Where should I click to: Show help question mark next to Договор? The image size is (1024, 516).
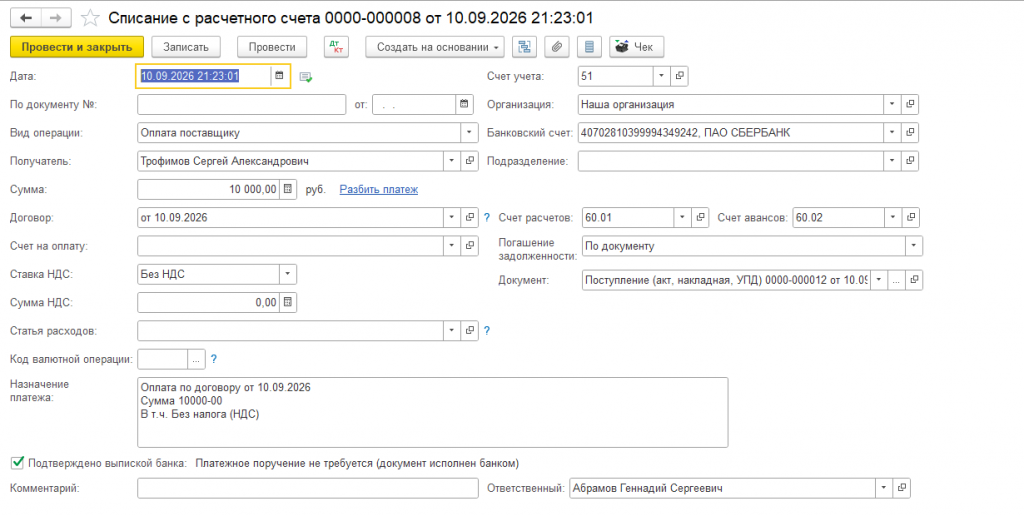click(x=487, y=218)
